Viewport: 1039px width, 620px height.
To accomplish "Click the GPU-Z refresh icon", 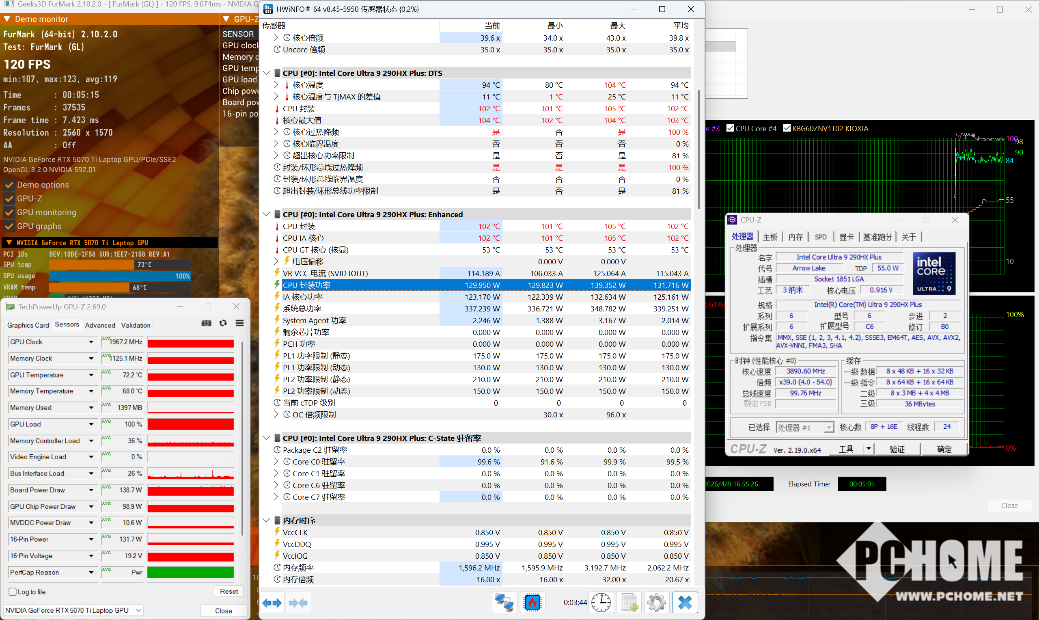I will [x=223, y=323].
